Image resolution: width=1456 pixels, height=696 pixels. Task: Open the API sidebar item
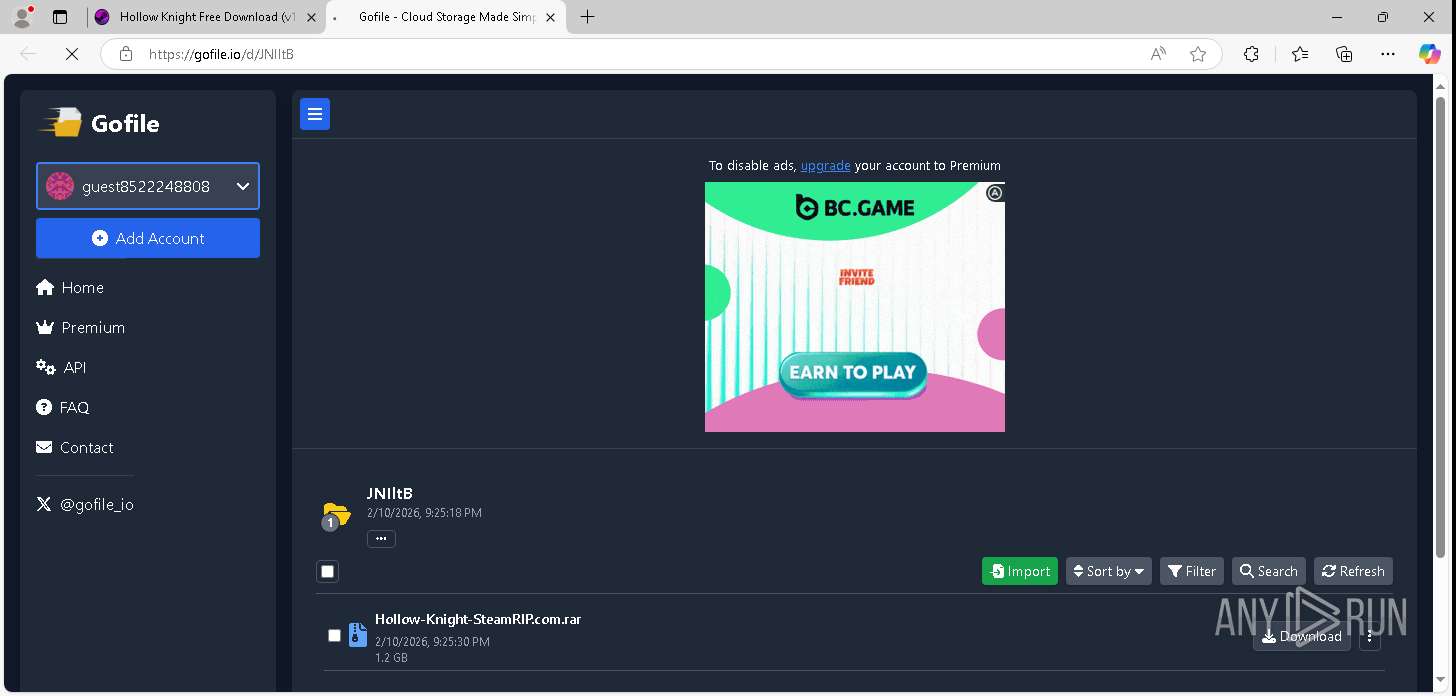click(61, 367)
